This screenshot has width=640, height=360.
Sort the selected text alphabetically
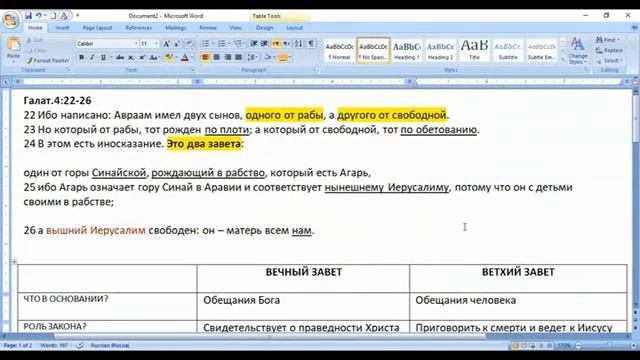coord(298,44)
